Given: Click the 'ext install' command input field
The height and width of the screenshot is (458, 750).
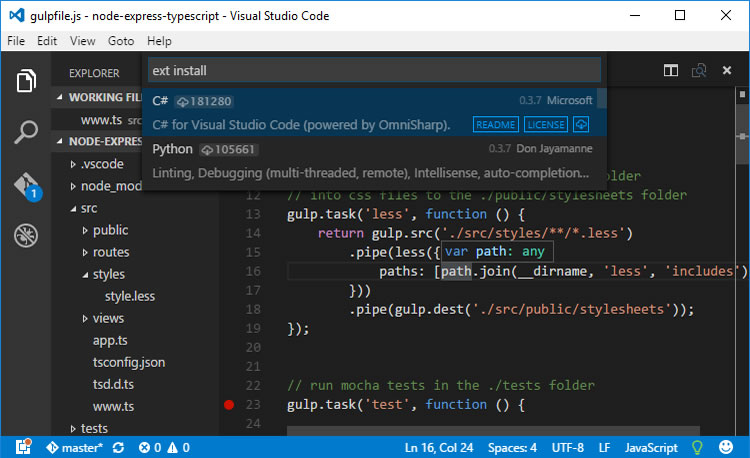Looking at the screenshot, I should coord(374,71).
